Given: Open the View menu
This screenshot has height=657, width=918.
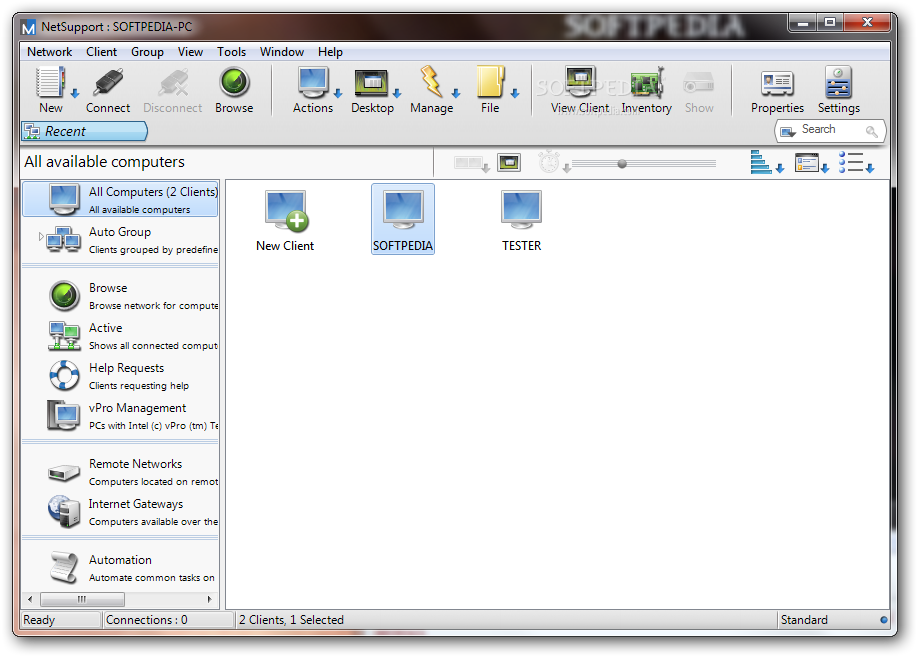Looking at the screenshot, I should (190, 52).
